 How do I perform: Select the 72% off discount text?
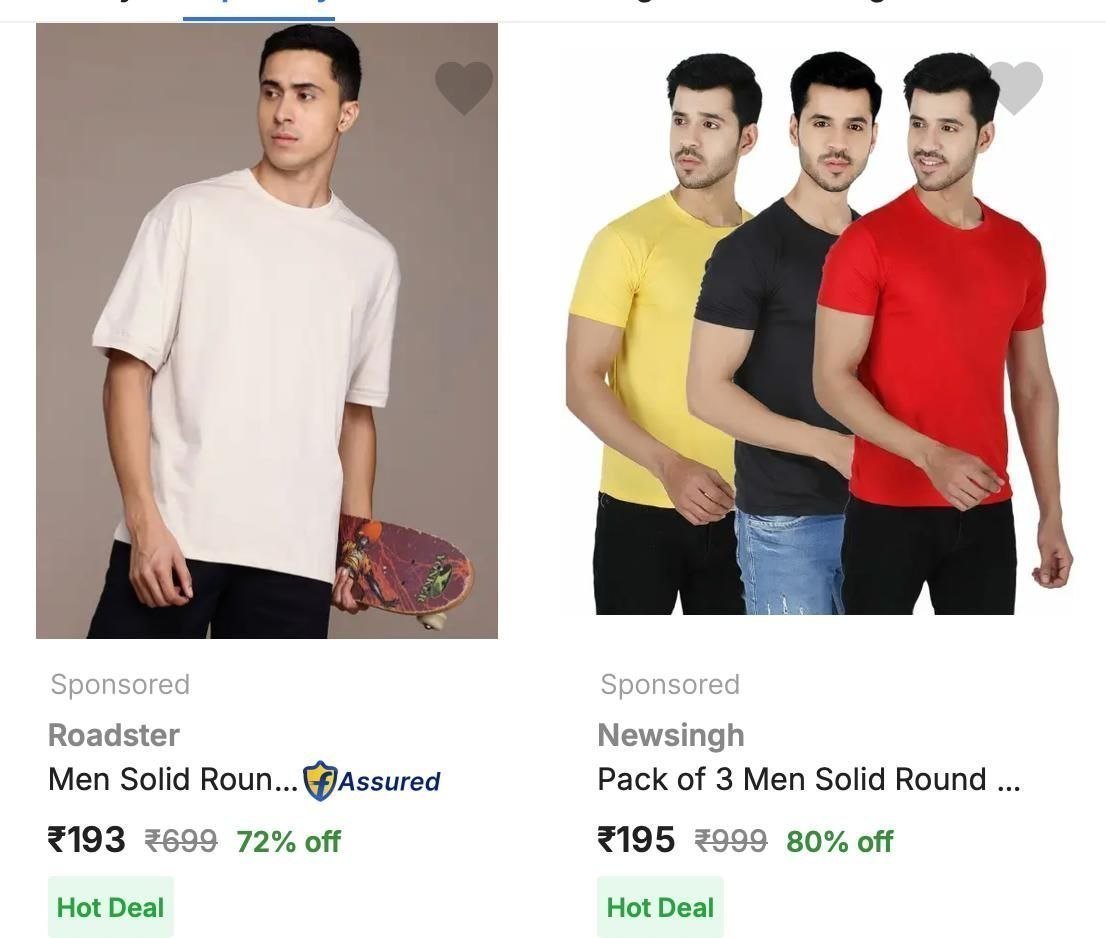click(x=288, y=842)
